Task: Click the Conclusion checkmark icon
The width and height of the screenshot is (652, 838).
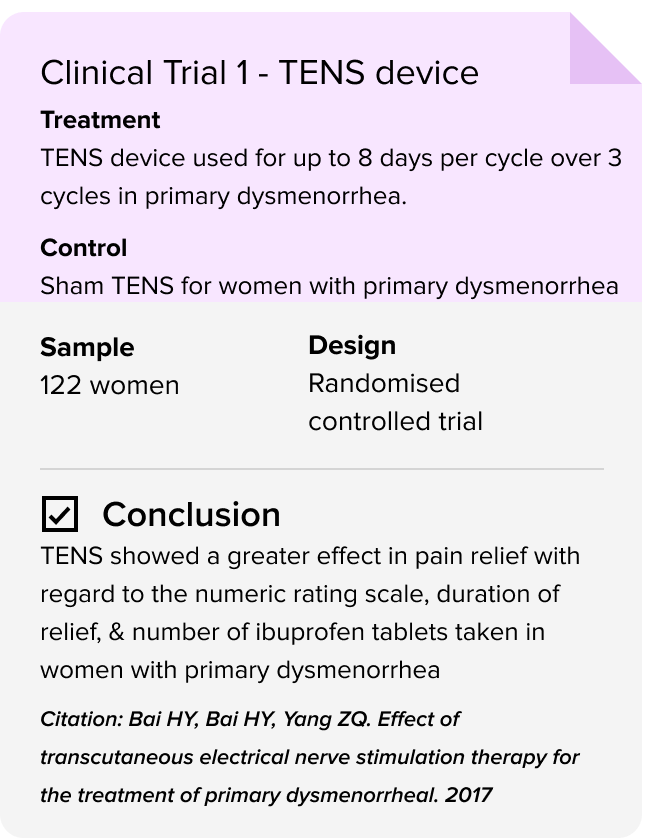Action: point(60,514)
